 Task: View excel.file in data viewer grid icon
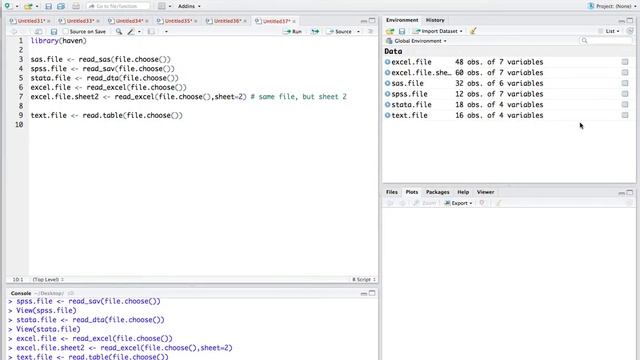coord(625,62)
